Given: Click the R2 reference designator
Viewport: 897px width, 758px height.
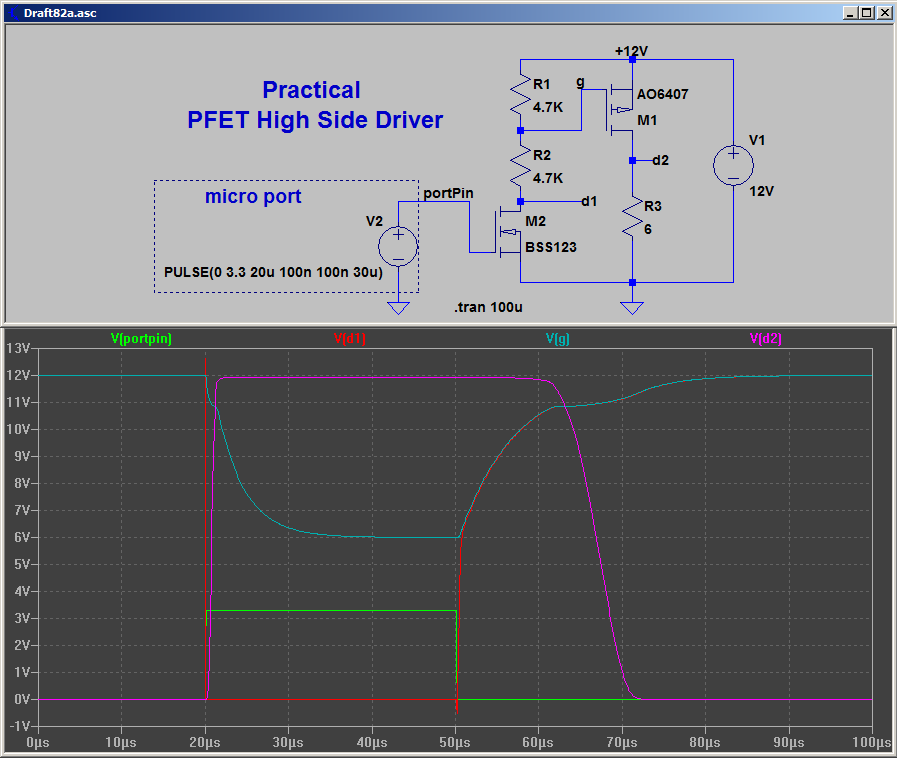Looking at the screenshot, I should click(542, 155).
